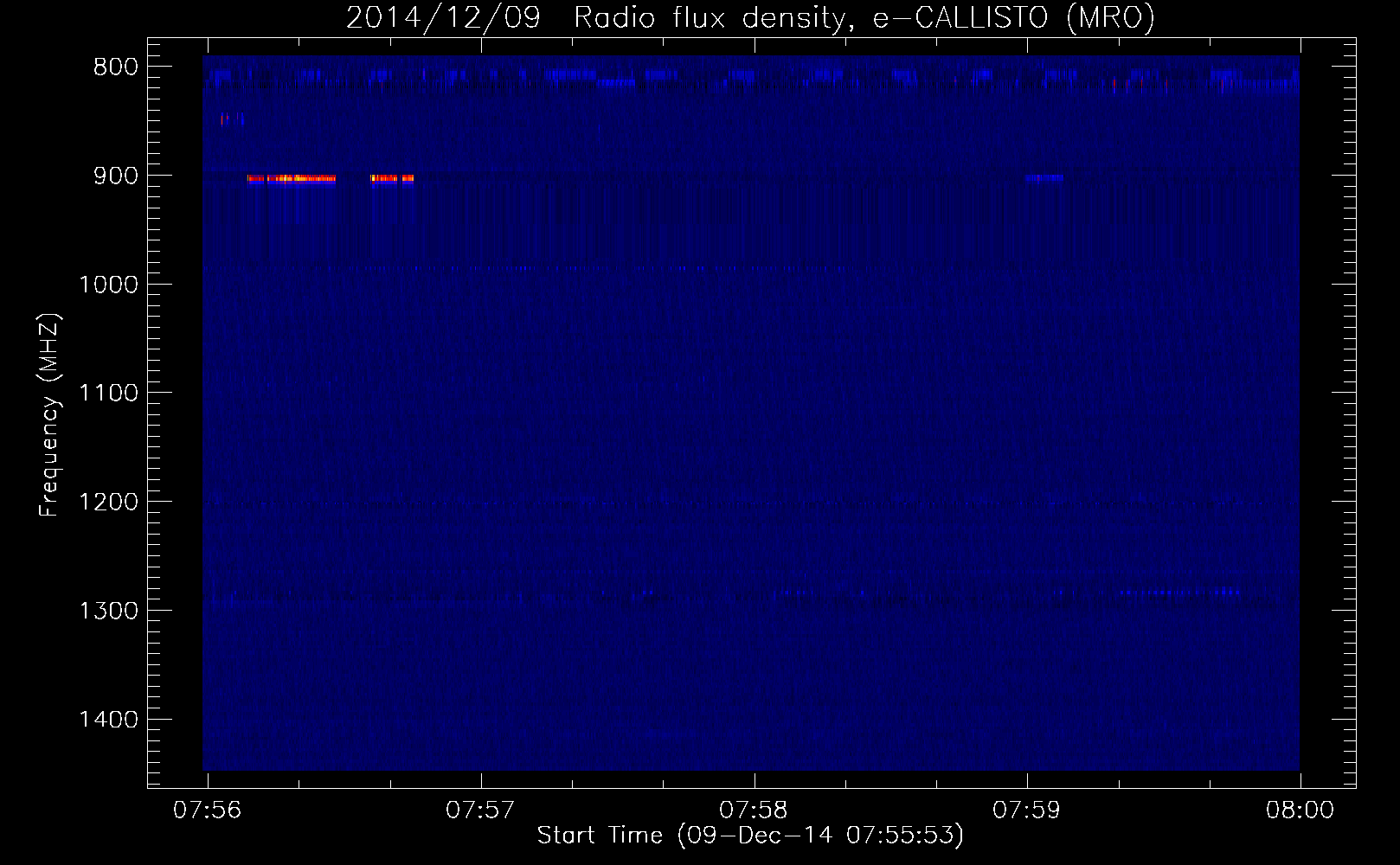Click the small red spot near 850 MHz

pyautogui.click(x=224, y=119)
